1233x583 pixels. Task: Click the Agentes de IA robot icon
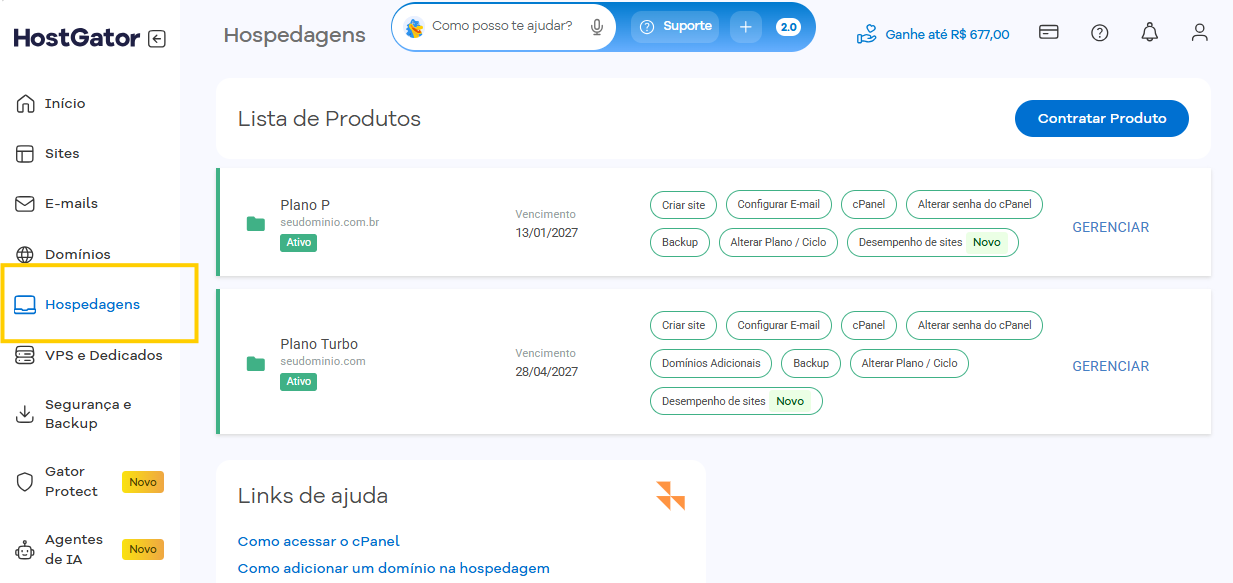tap(25, 549)
